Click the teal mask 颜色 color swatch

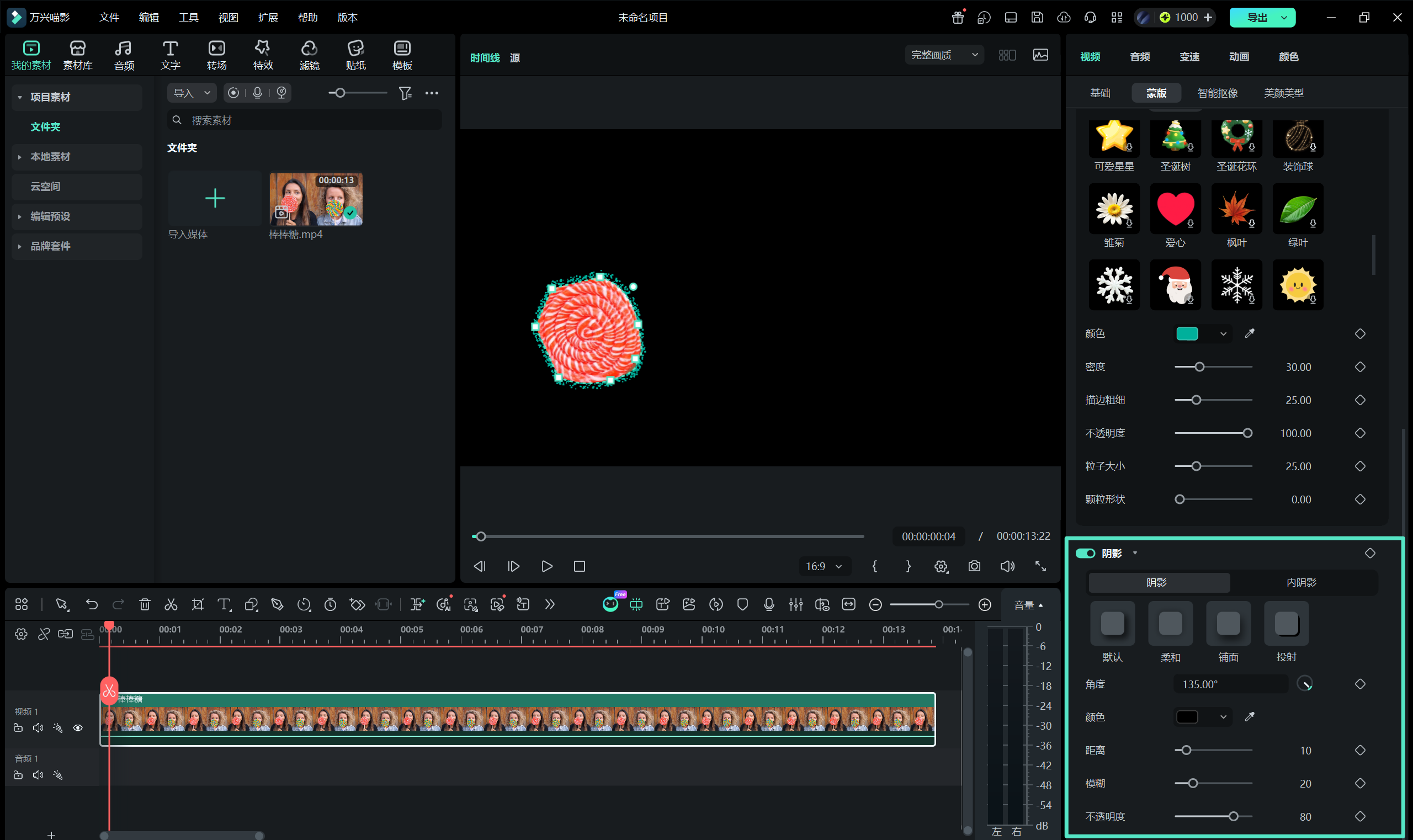coord(1187,333)
